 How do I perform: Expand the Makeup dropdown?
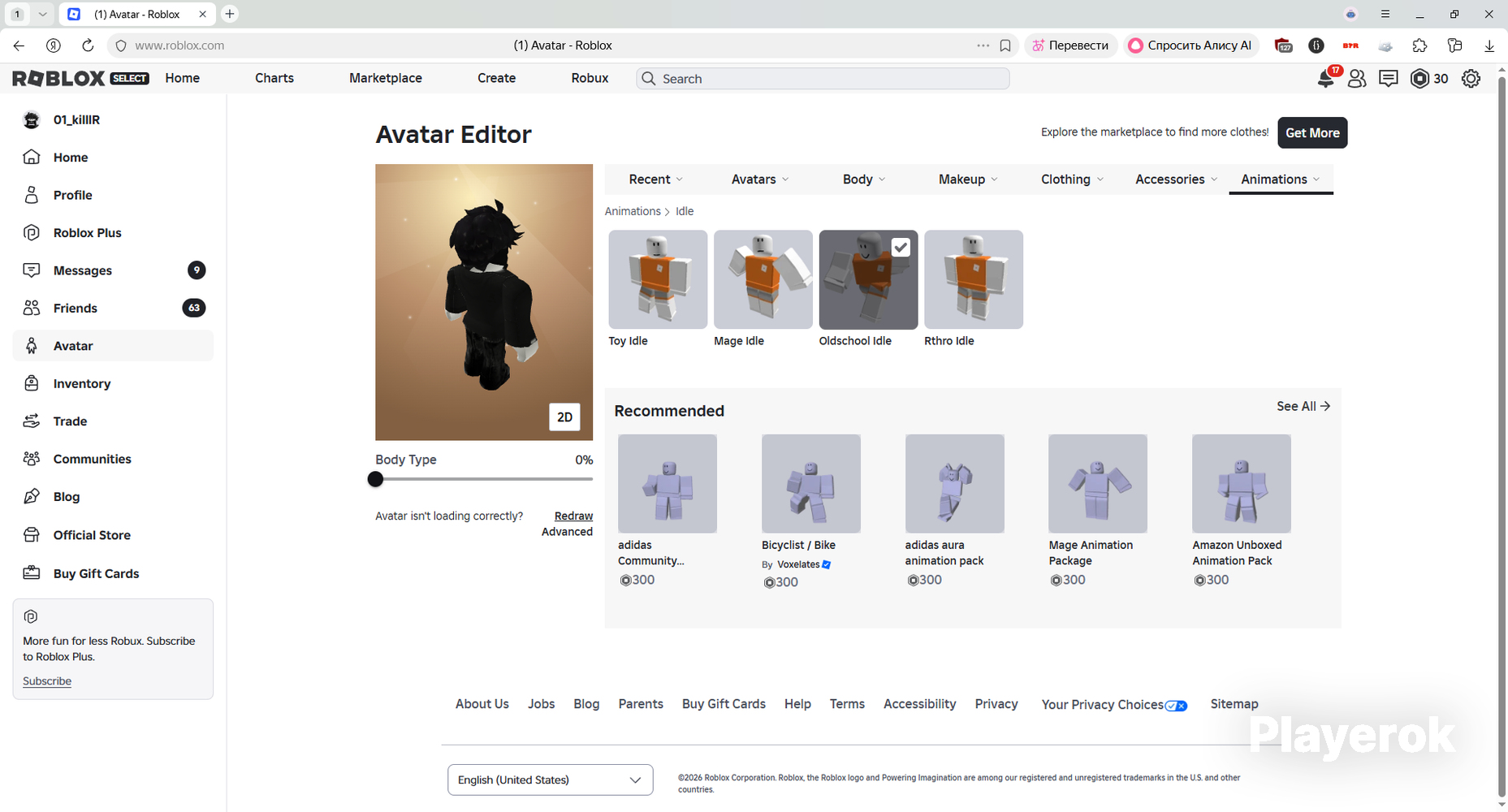click(968, 179)
